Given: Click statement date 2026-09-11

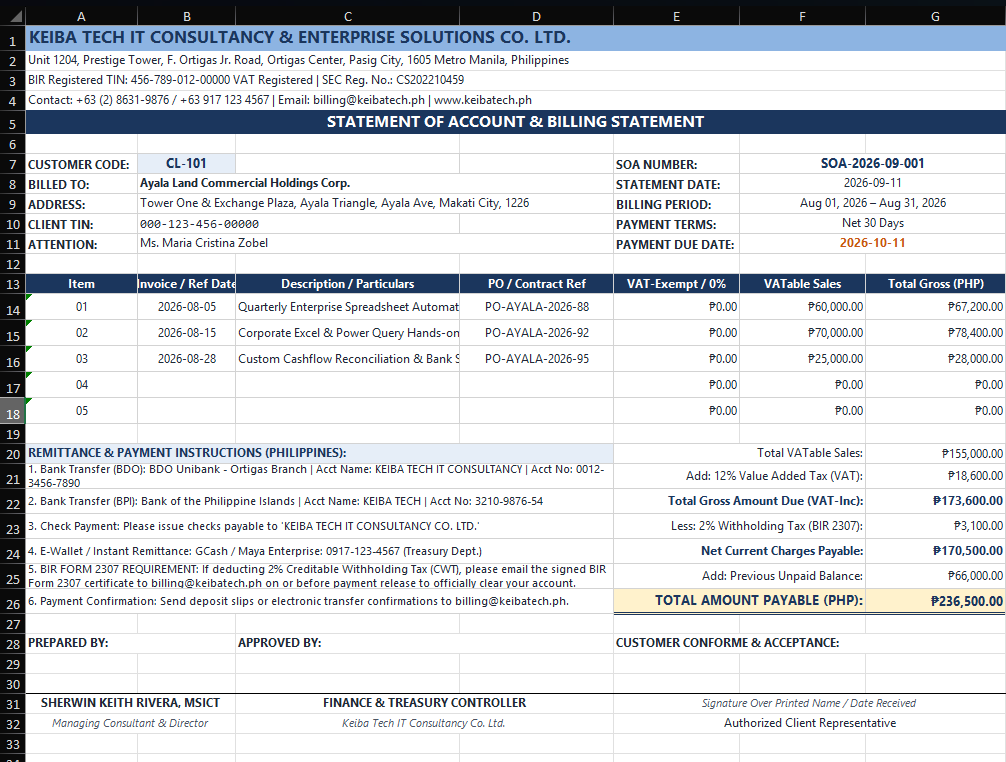Looking at the screenshot, I should pyautogui.click(x=873, y=183).
